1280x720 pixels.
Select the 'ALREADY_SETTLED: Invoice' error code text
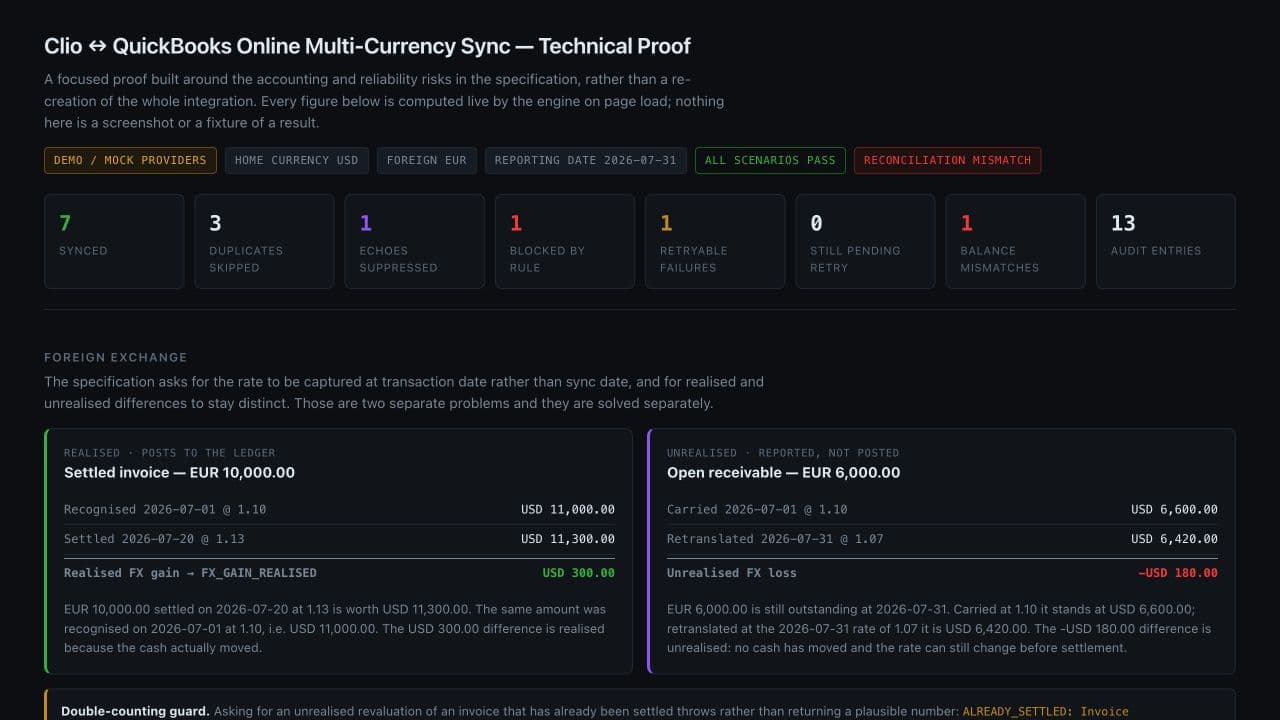pyautogui.click(x=1045, y=711)
